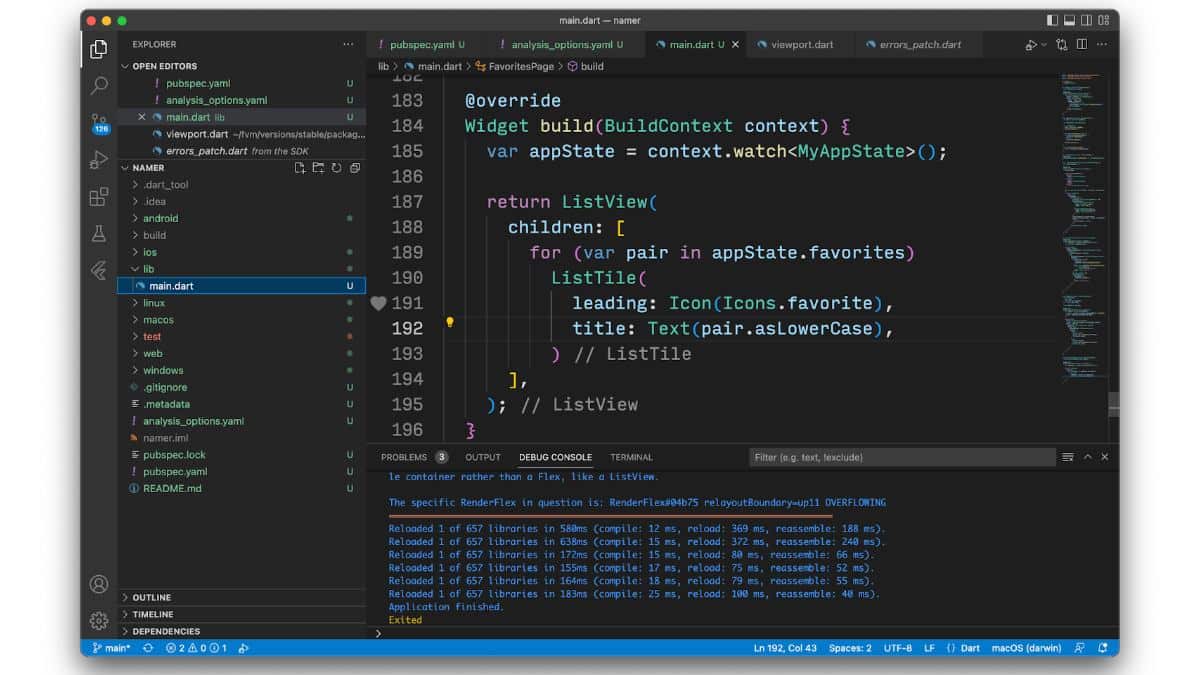Close the bottom panel
Image resolution: width=1200 pixels, height=675 pixels.
1105,457
